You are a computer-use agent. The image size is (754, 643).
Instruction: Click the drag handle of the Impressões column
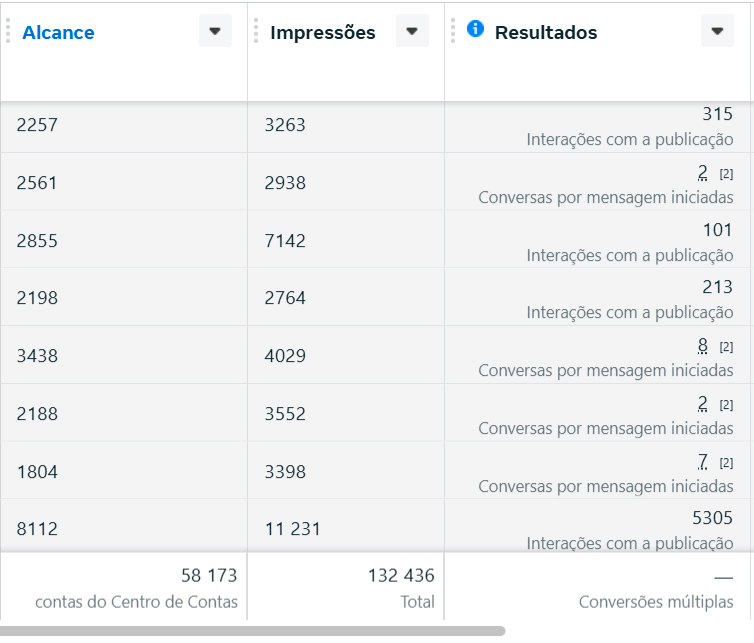pos(256,31)
